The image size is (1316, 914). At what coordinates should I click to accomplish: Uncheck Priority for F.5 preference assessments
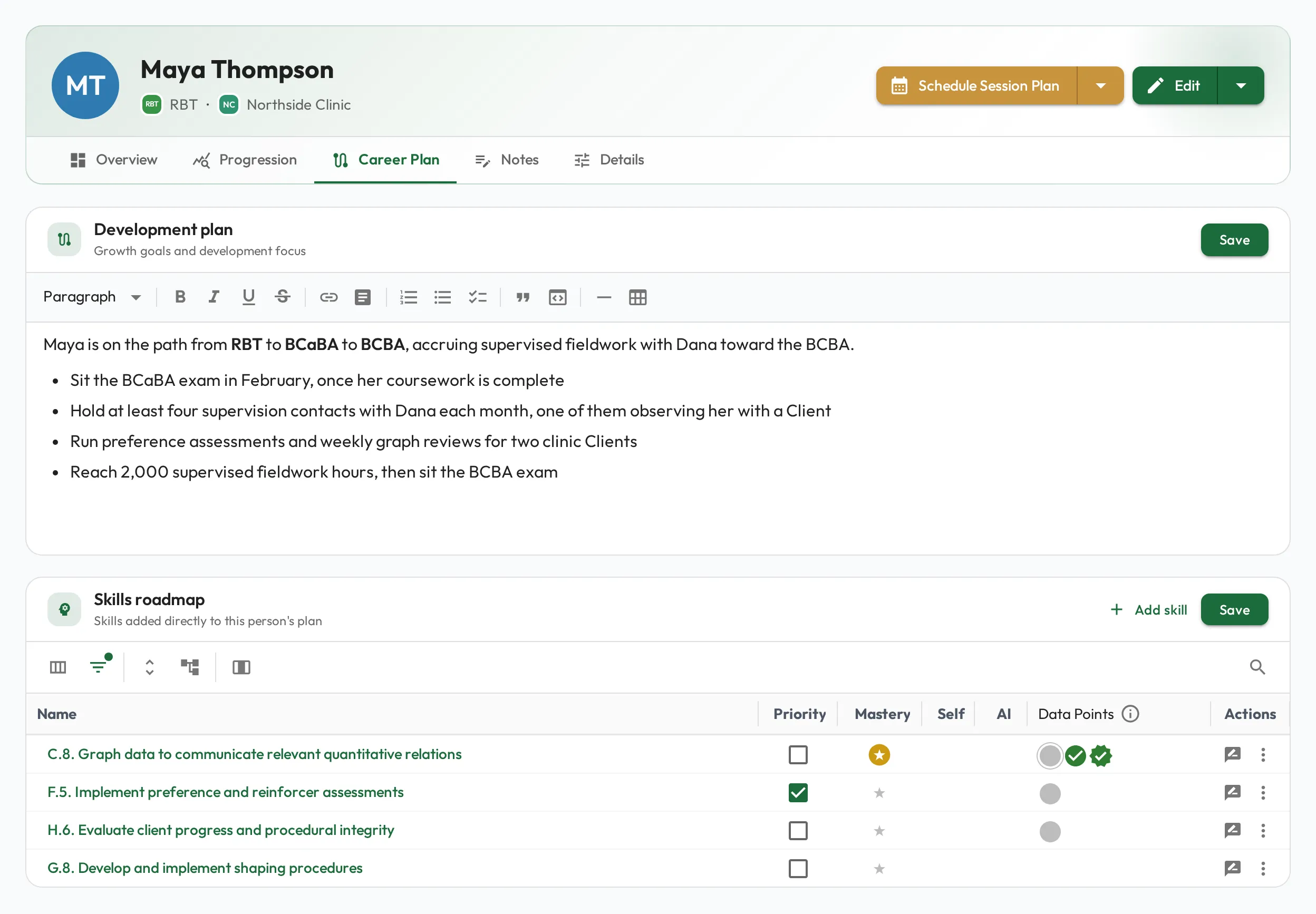[x=798, y=793]
